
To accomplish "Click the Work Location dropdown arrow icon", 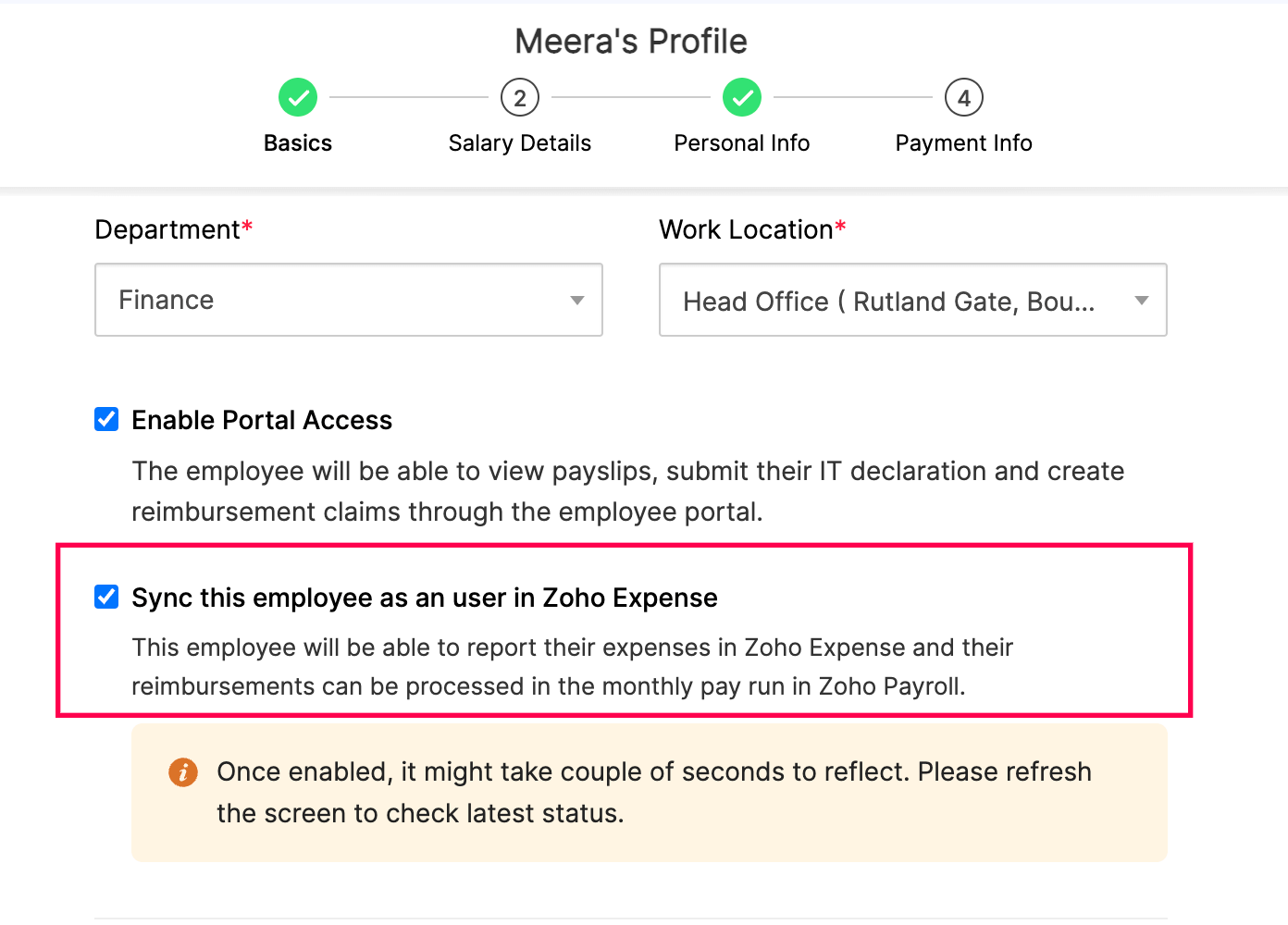I will [1141, 300].
